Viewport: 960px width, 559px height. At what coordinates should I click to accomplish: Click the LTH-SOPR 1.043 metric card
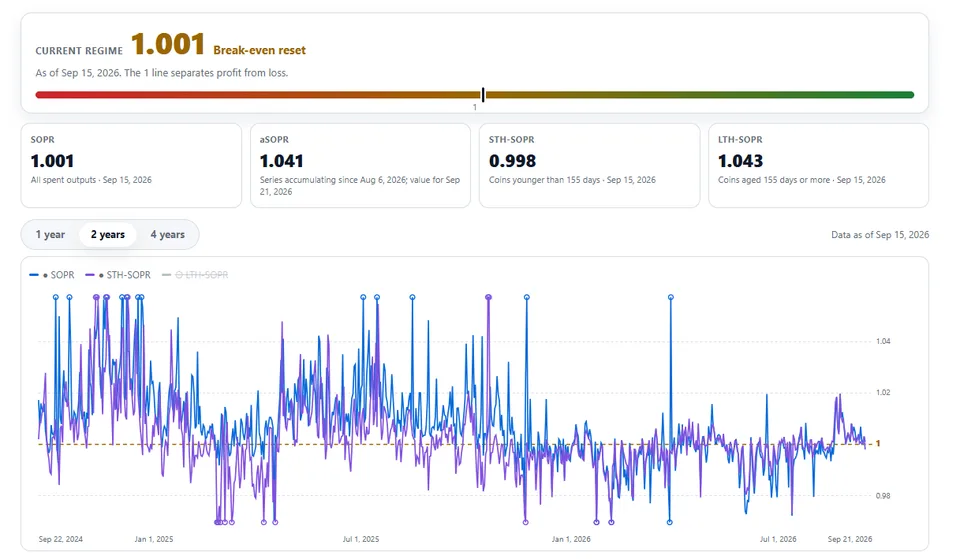pyautogui.click(x=818, y=165)
